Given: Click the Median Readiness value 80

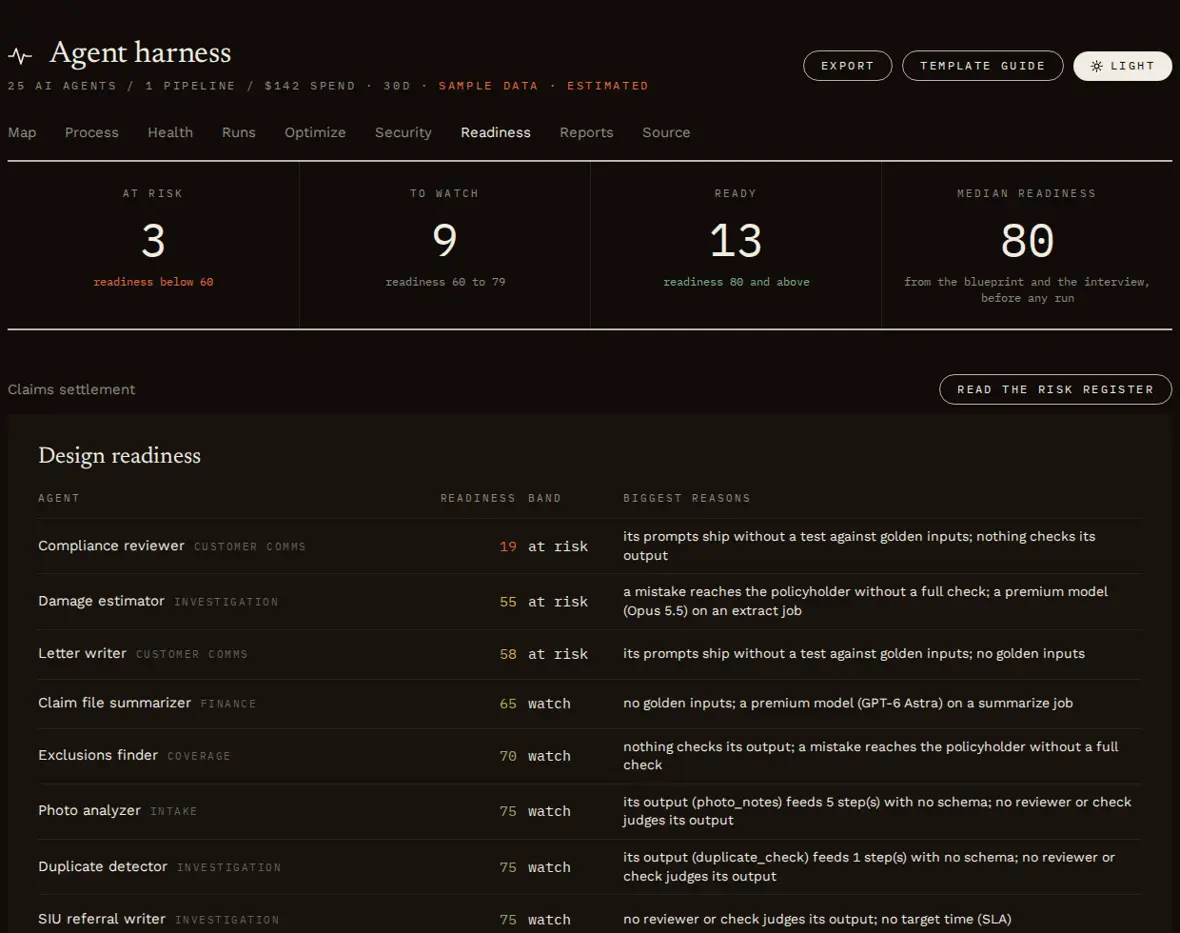Looking at the screenshot, I should (1027, 241).
